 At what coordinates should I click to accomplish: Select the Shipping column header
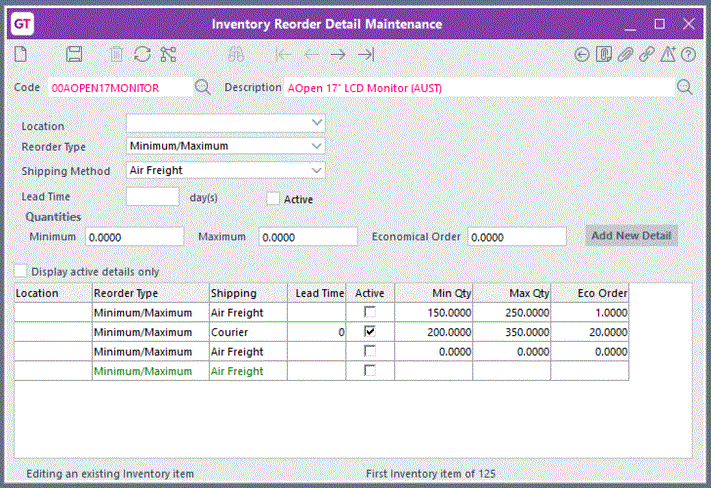(x=248, y=293)
